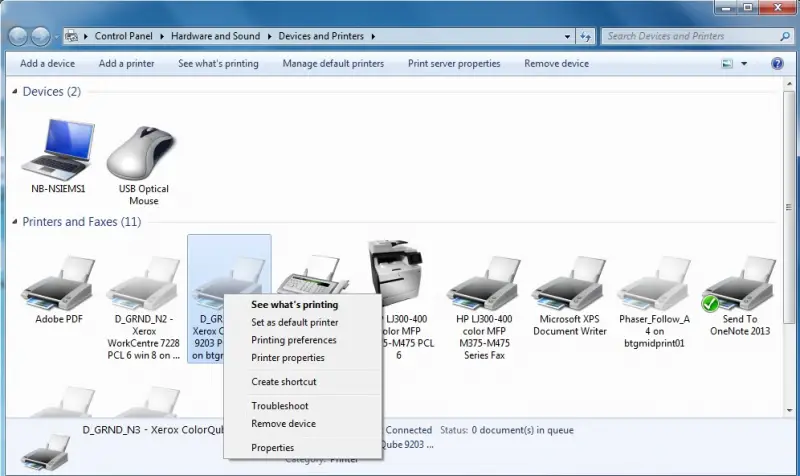
Task: Click Control Panel in the breadcrumb
Action: coord(123,36)
